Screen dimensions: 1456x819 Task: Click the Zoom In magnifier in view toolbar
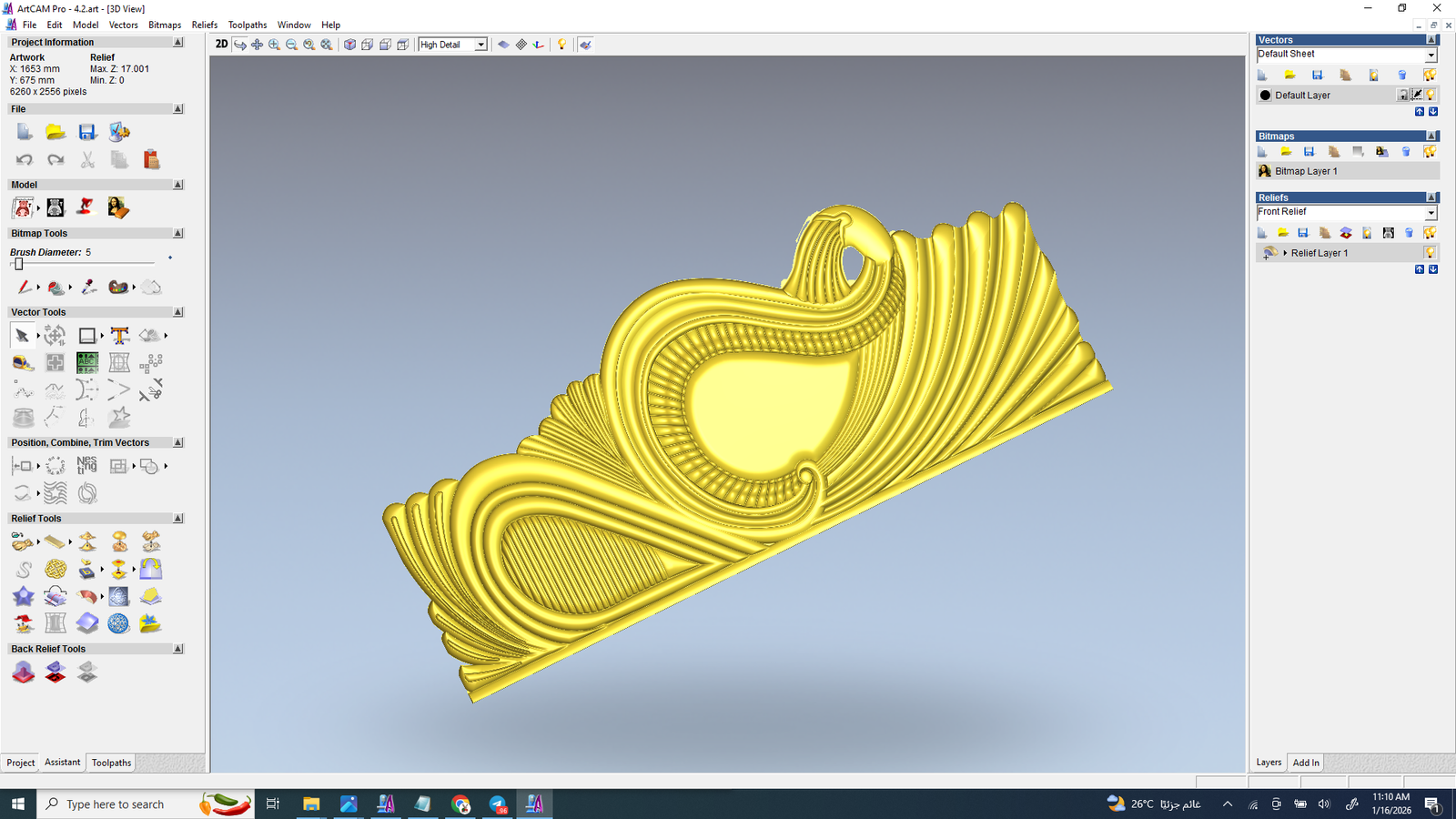click(x=274, y=45)
